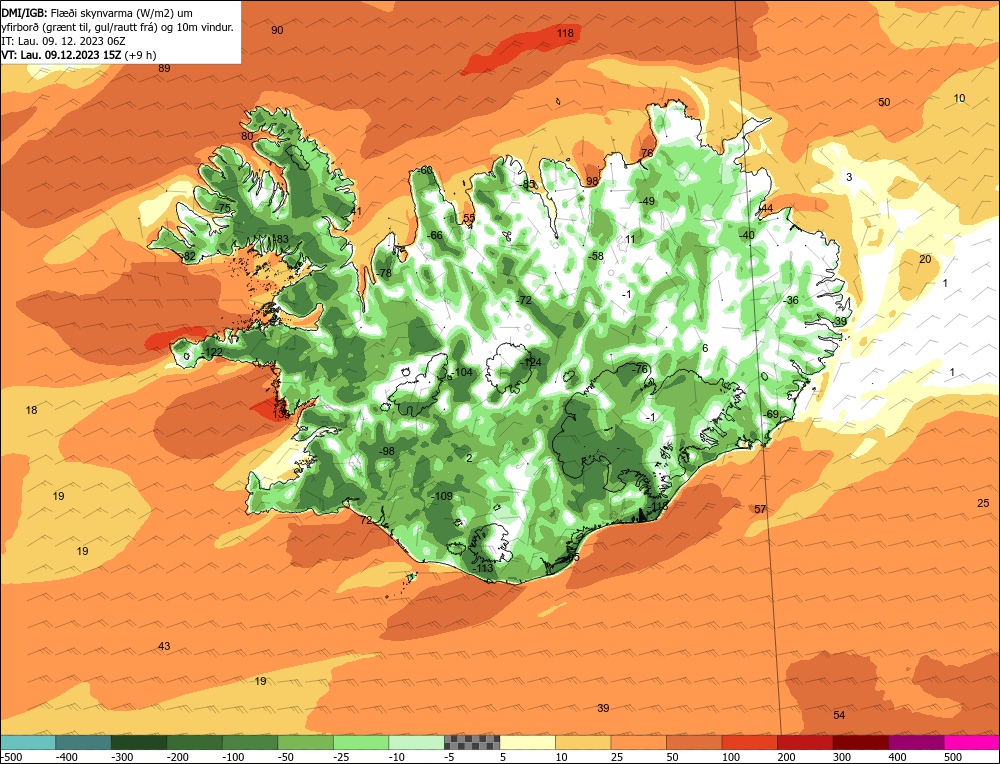Click the light teal -500 to -400 legend swatch

pyautogui.click(x=28, y=742)
